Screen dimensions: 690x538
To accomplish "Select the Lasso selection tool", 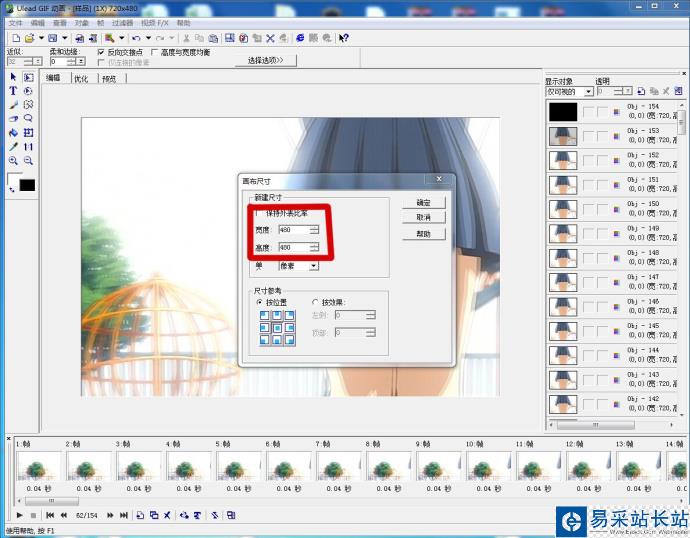I will pos(29,118).
